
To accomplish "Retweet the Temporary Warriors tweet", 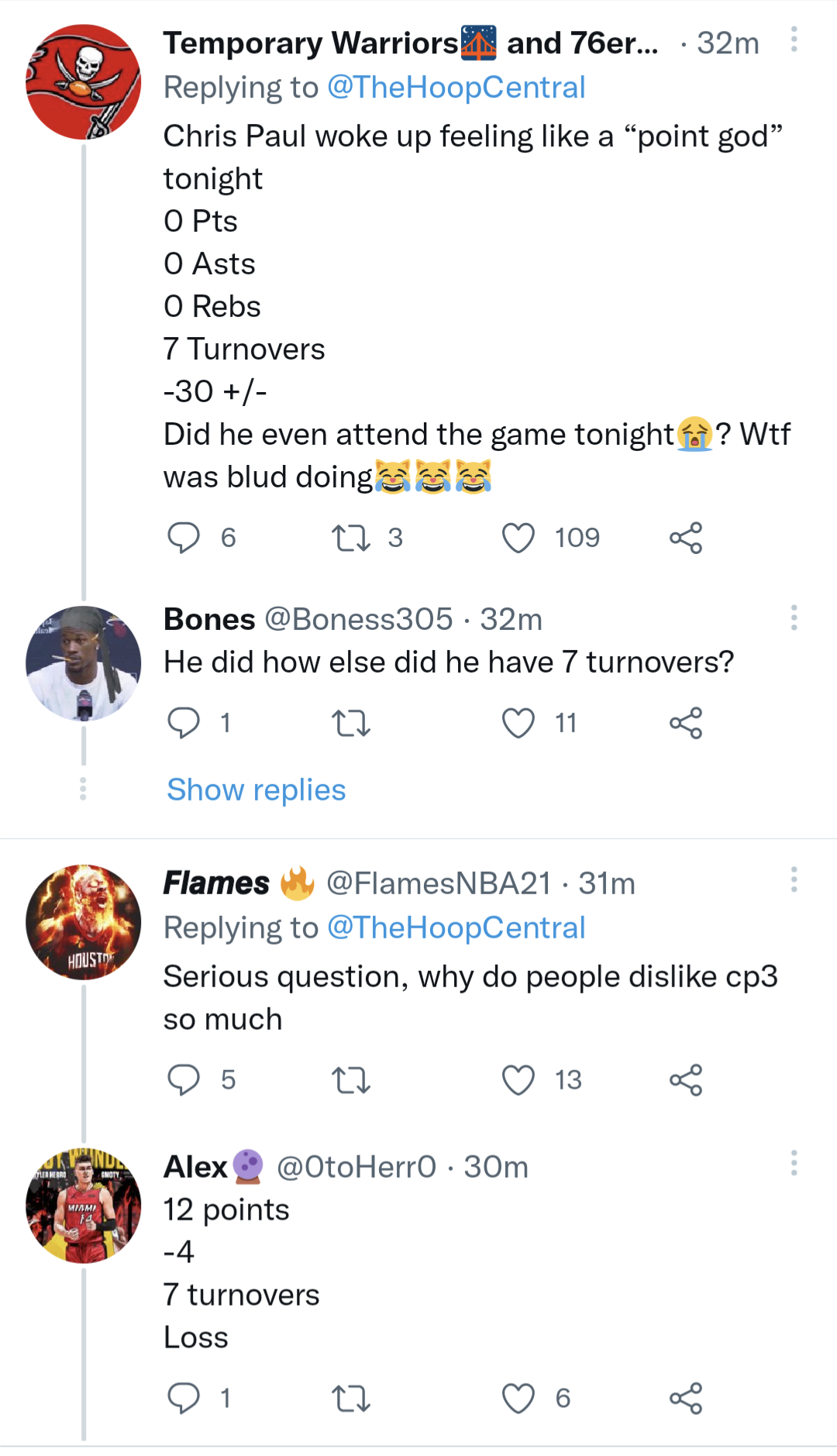I will click(x=350, y=538).
